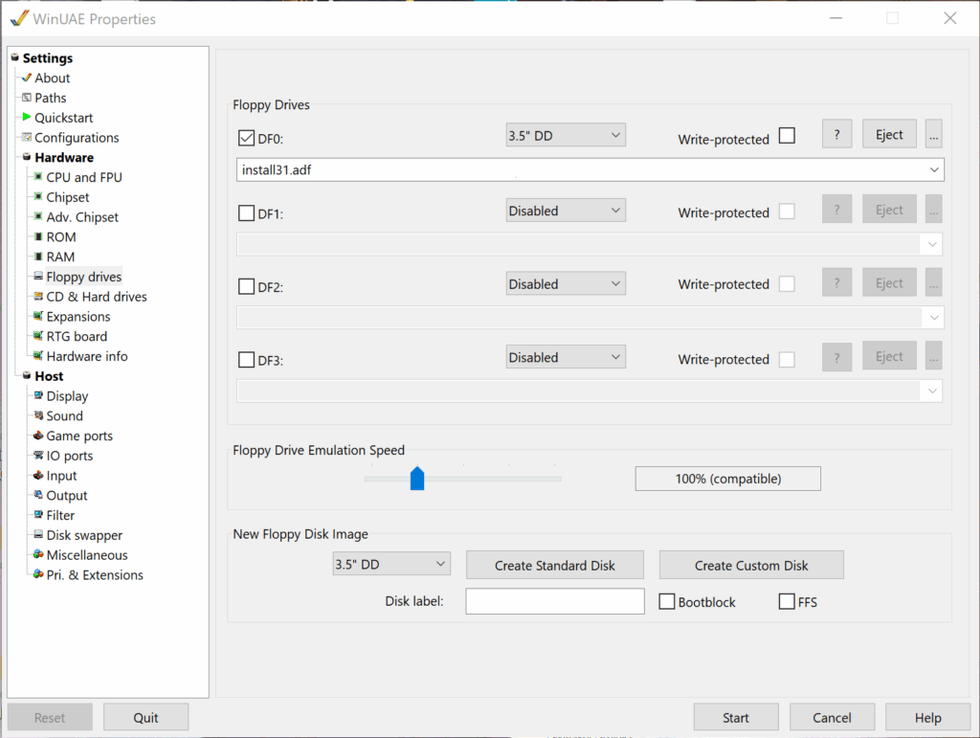The image size is (980, 738).
Task: Click the ROM chip icon
Action: tap(38, 237)
